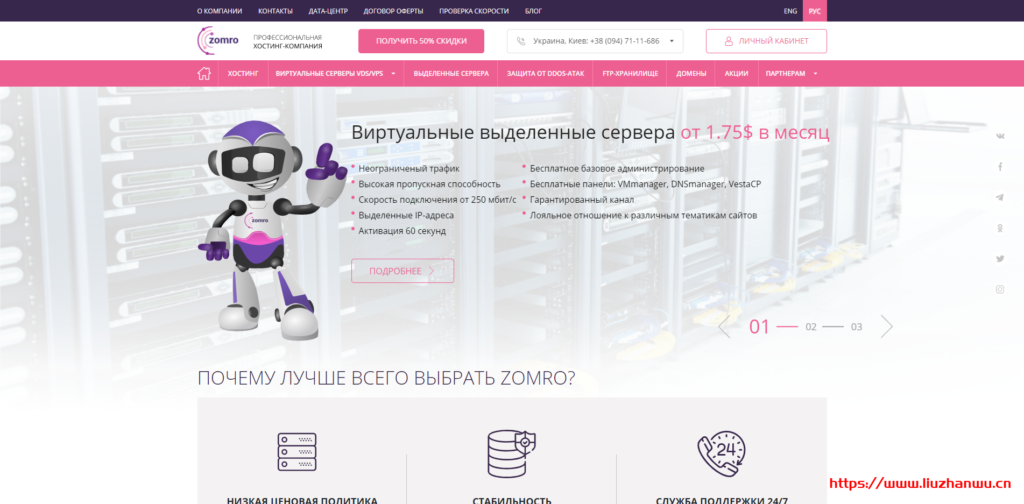This screenshot has width=1024, height=504.
Task: Expand the Партнерам menu arrow
Action: click(x=815, y=74)
